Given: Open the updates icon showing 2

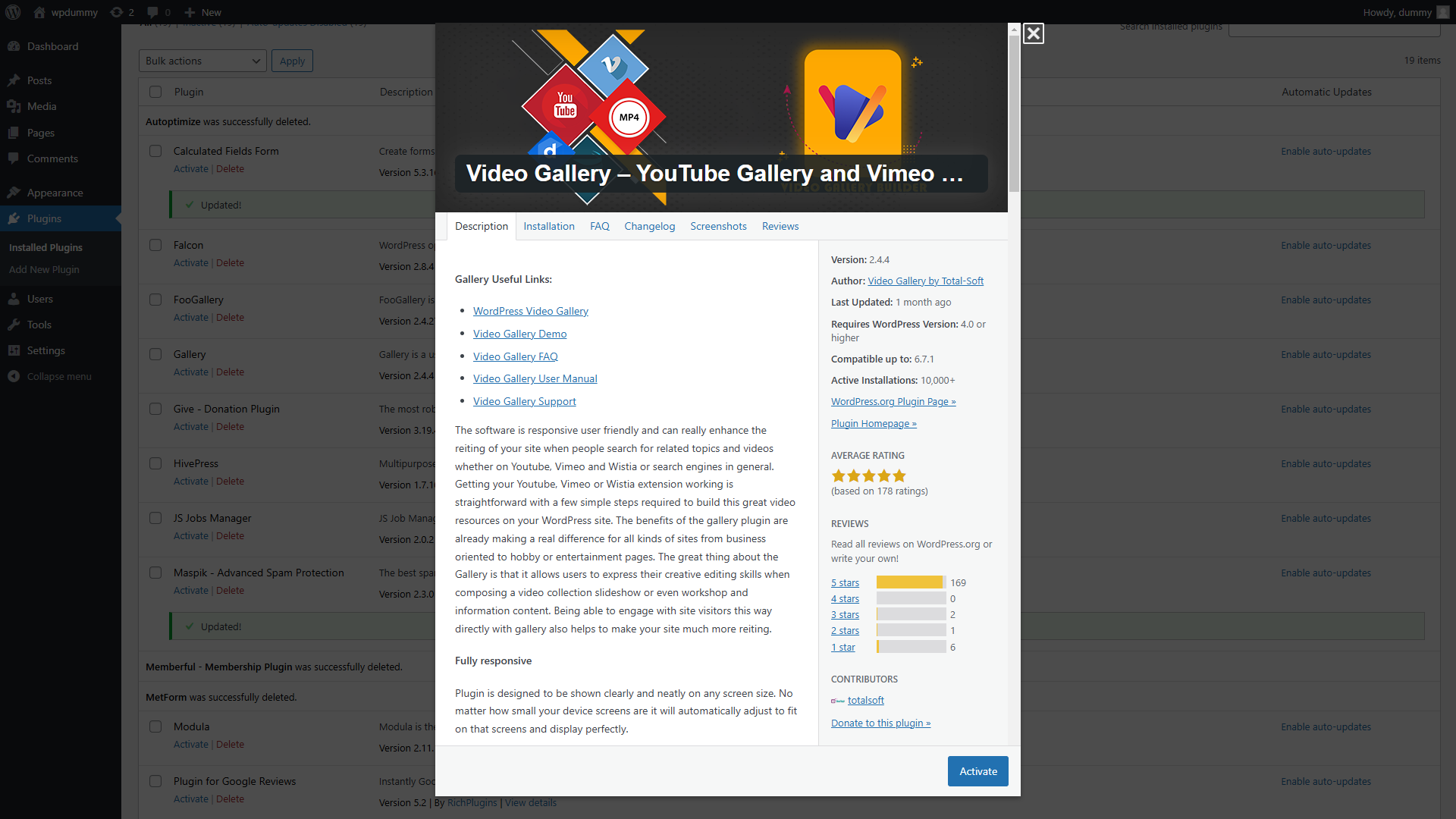Looking at the screenshot, I should point(117,12).
